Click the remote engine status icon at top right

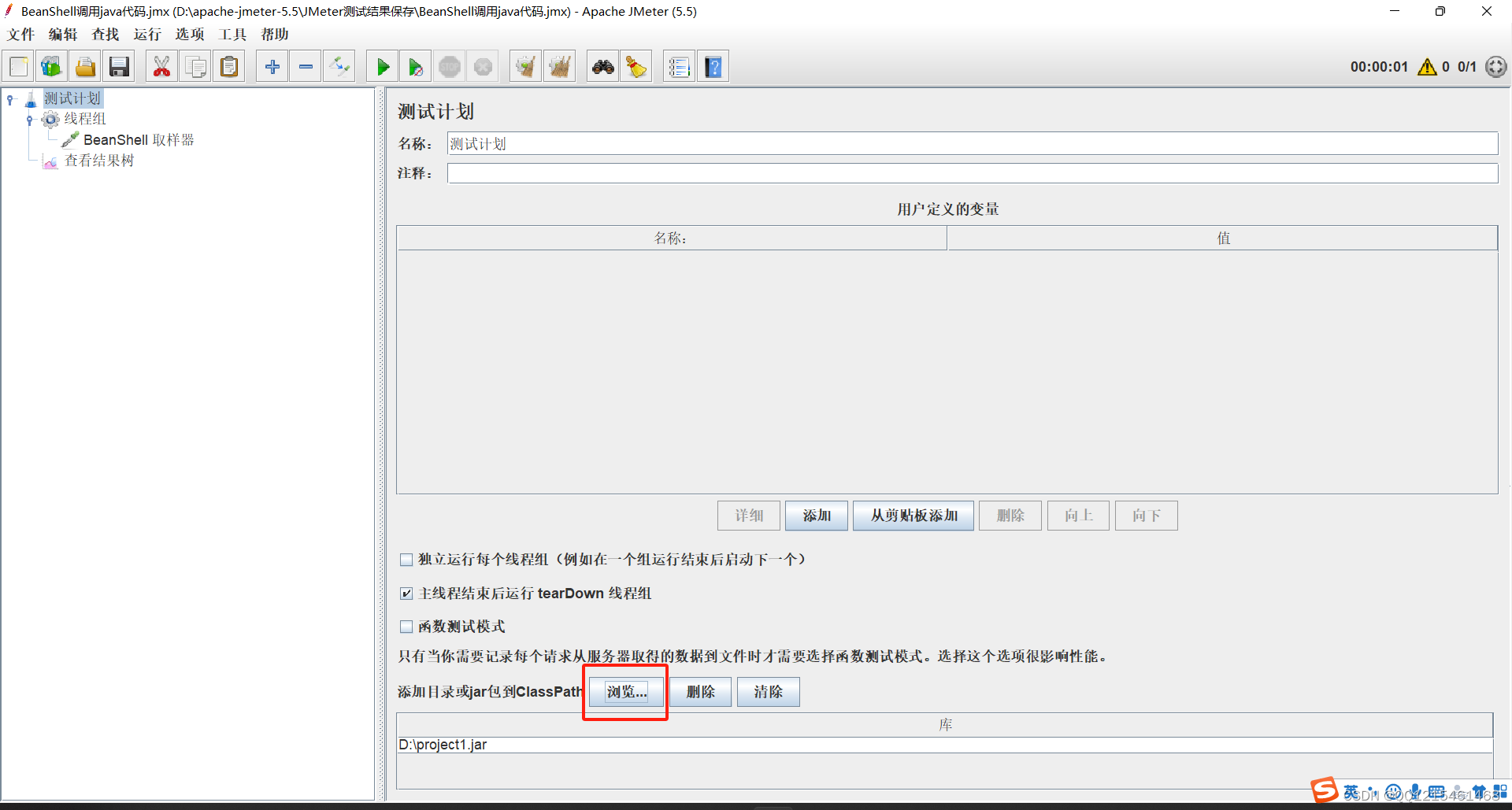[1496, 67]
